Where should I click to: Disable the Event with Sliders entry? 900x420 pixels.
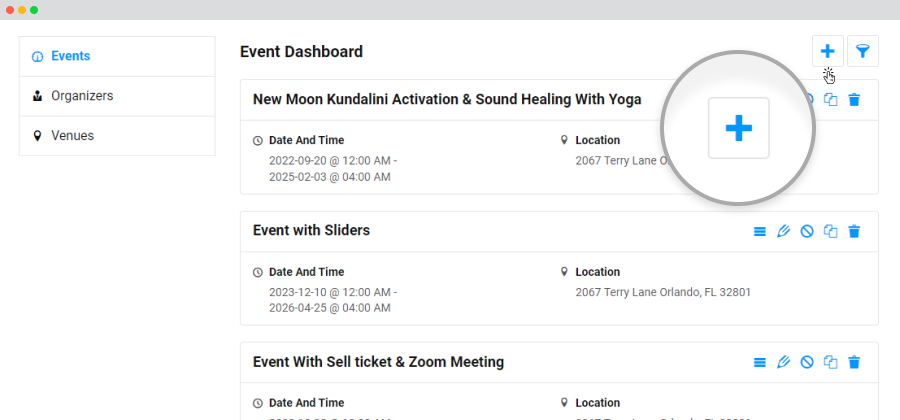807,231
